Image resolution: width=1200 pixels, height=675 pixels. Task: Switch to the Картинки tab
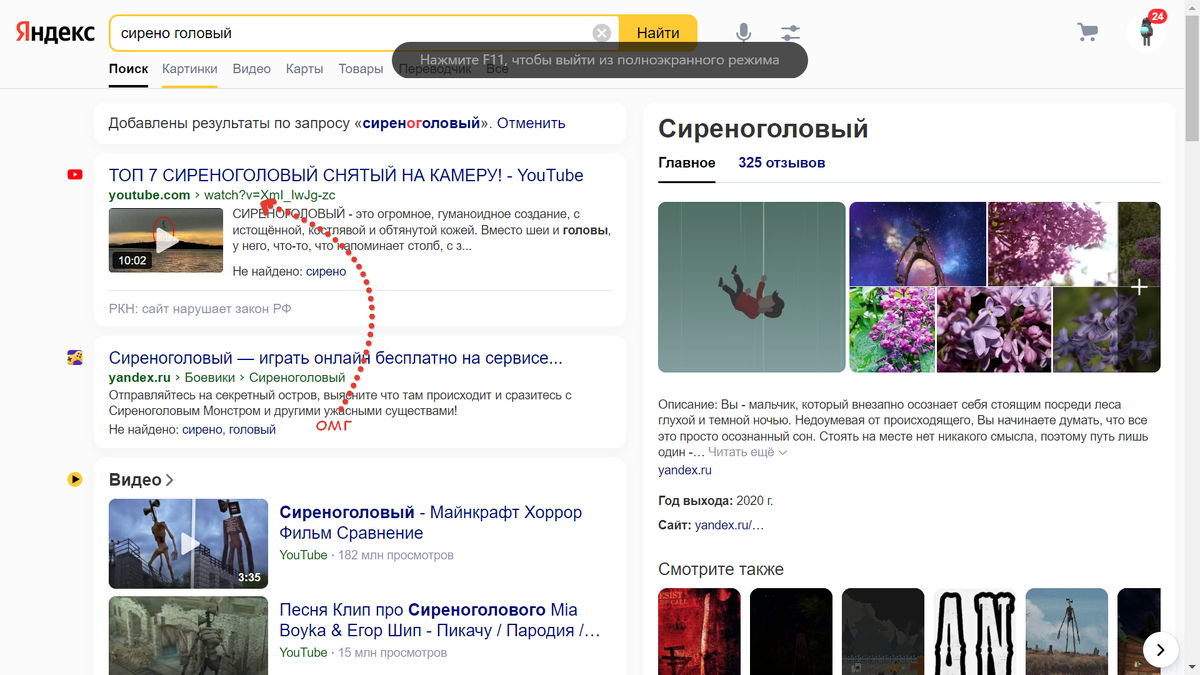click(190, 69)
